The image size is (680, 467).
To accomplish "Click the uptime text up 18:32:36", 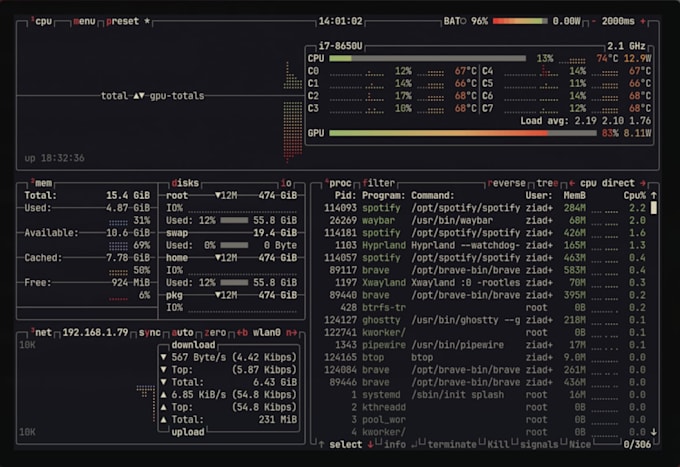I will pos(55,158).
